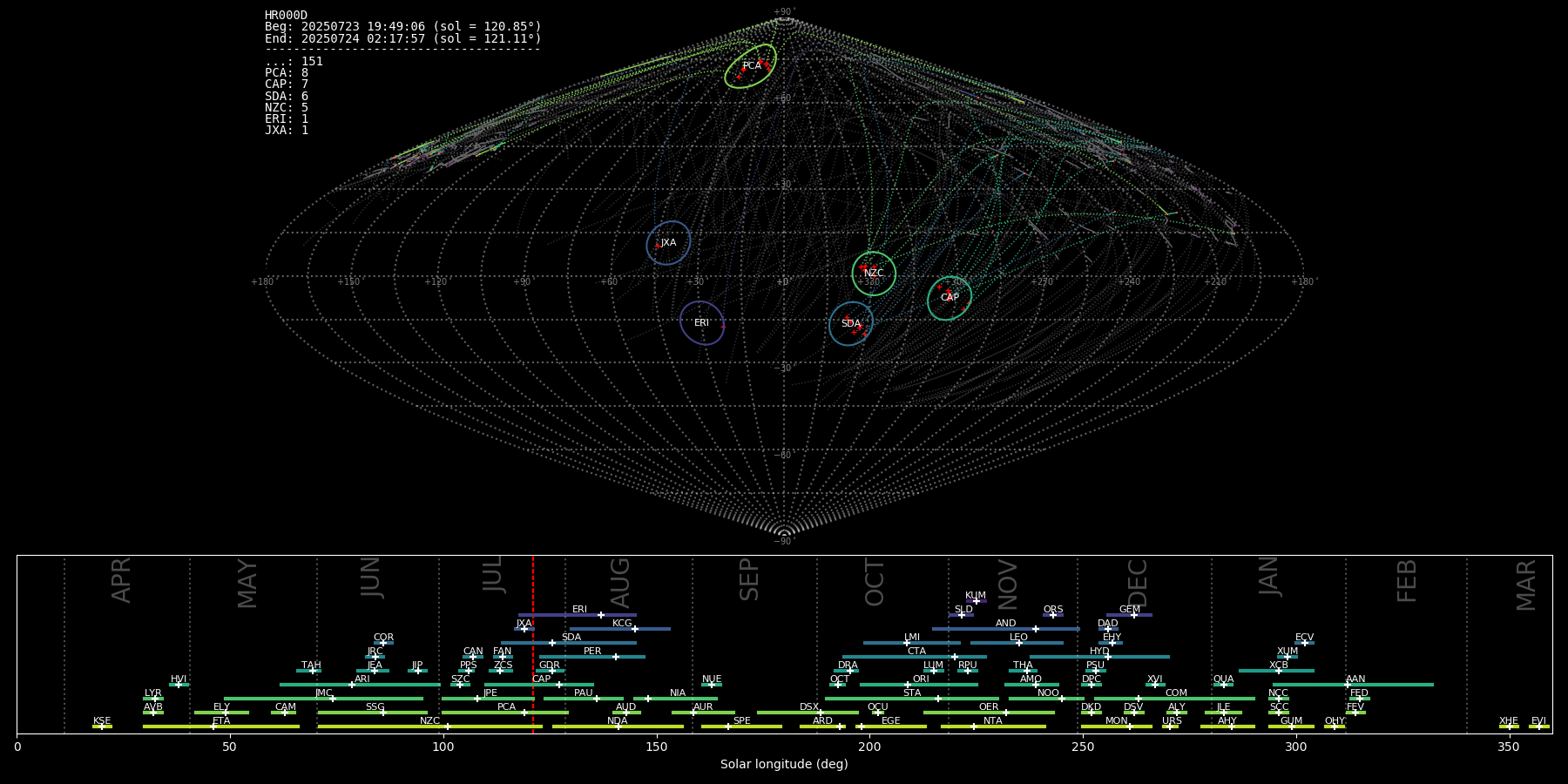Screen dimensions: 1568x784
Task: Click the 'ERI: 1' legend count
Action: tap(287, 118)
